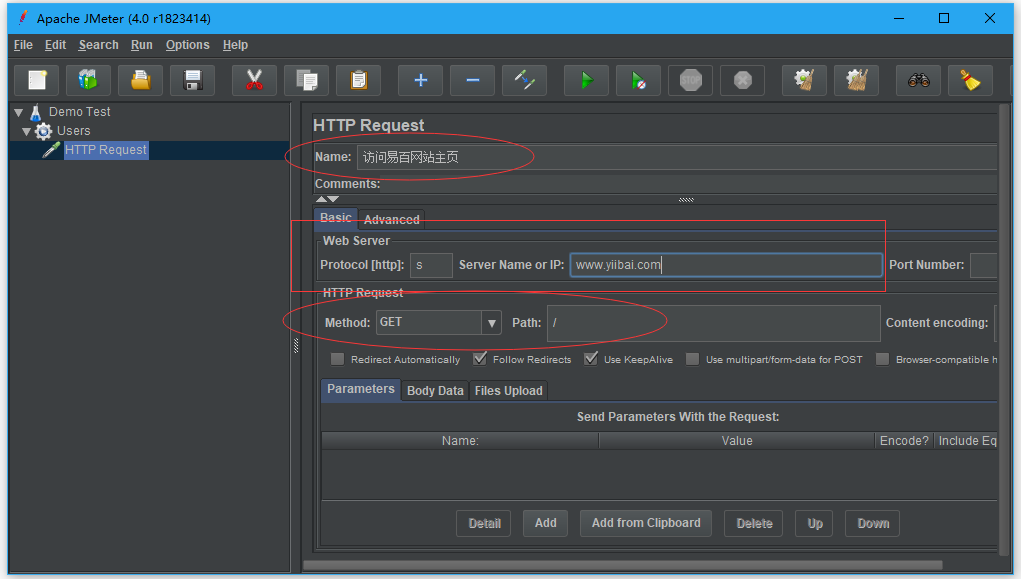The width and height of the screenshot is (1021, 579).
Task: Click the Paste clipboard icon
Action: tap(358, 80)
